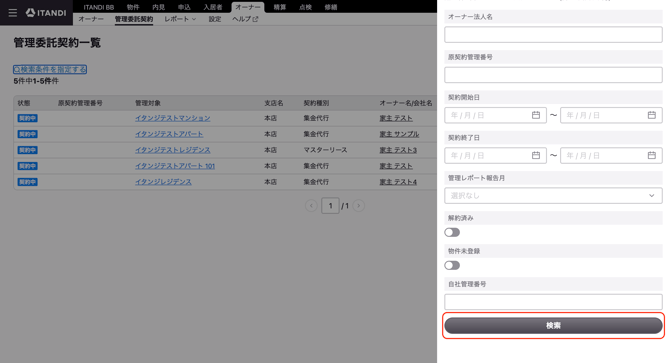Screen dimensions: 670x363
Task: Open the 管理レポート報告月 dropdown
Action: pyautogui.click(x=553, y=196)
